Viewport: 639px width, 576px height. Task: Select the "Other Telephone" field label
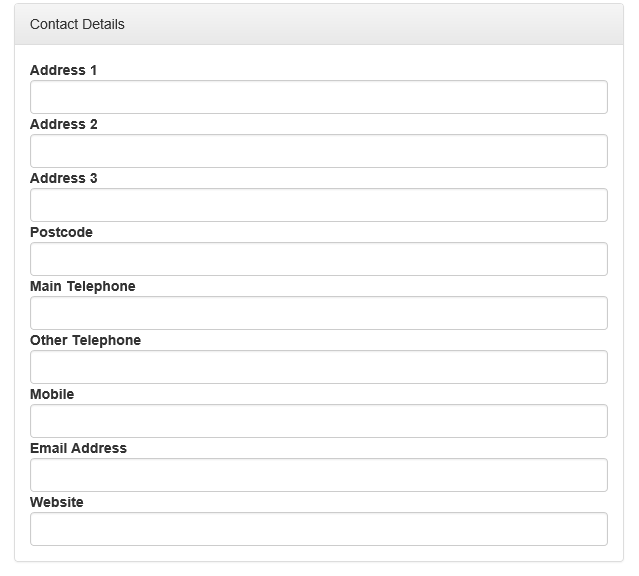pyautogui.click(x=85, y=340)
